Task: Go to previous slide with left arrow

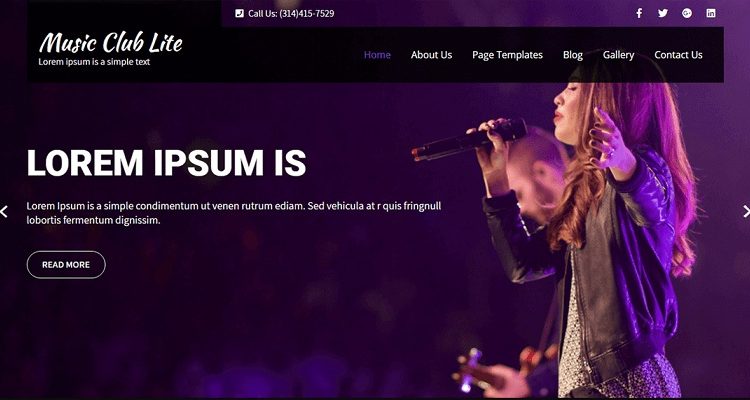Action: [4, 211]
